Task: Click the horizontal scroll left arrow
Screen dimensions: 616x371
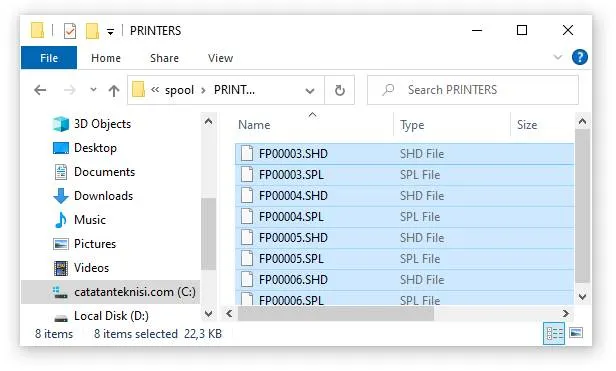Action: (229, 314)
